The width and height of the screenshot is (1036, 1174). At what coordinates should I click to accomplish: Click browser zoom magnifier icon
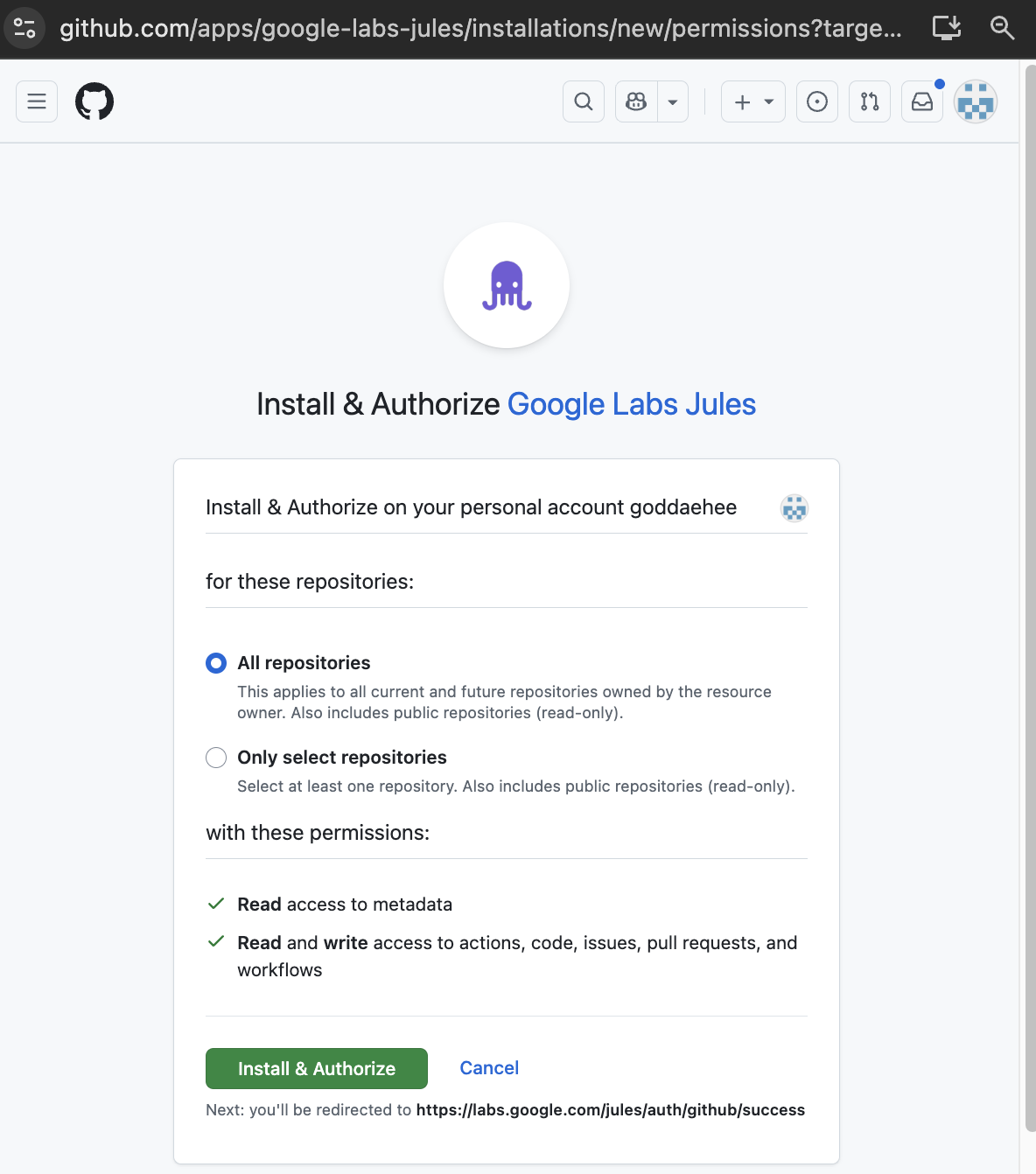pyautogui.click(x=1002, y=28)
